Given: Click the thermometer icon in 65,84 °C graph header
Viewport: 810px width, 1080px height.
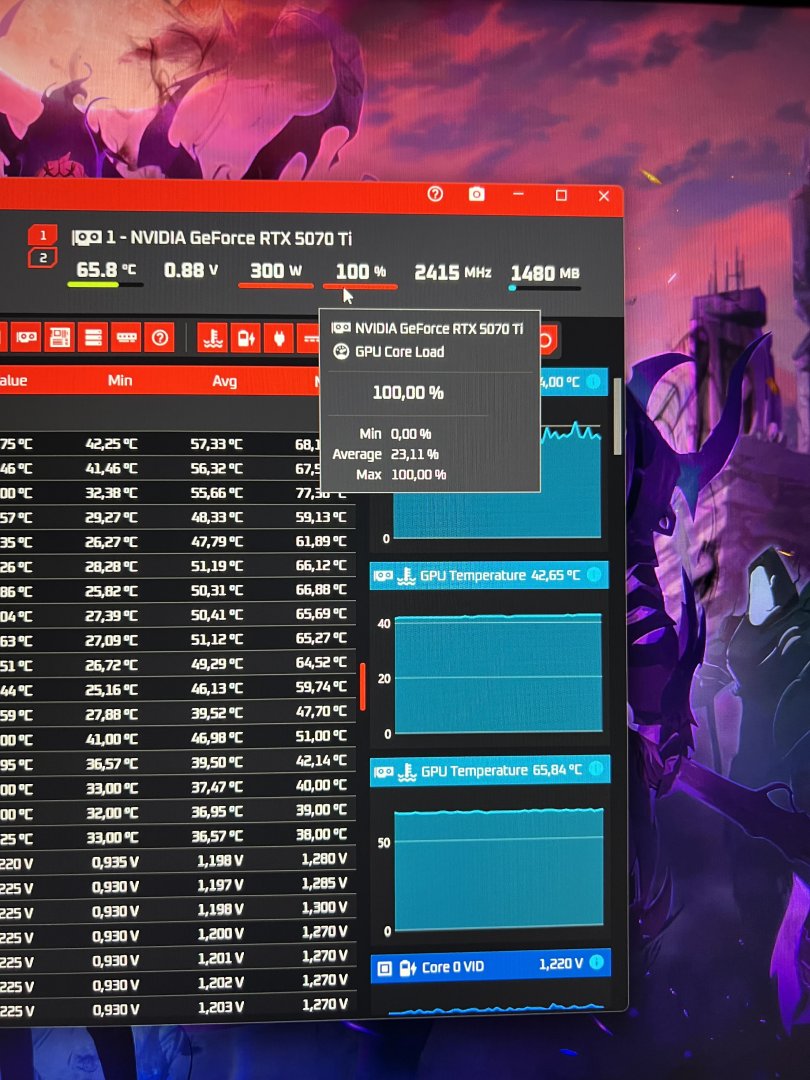Looking at the screenshot, I should coord(408,771).
